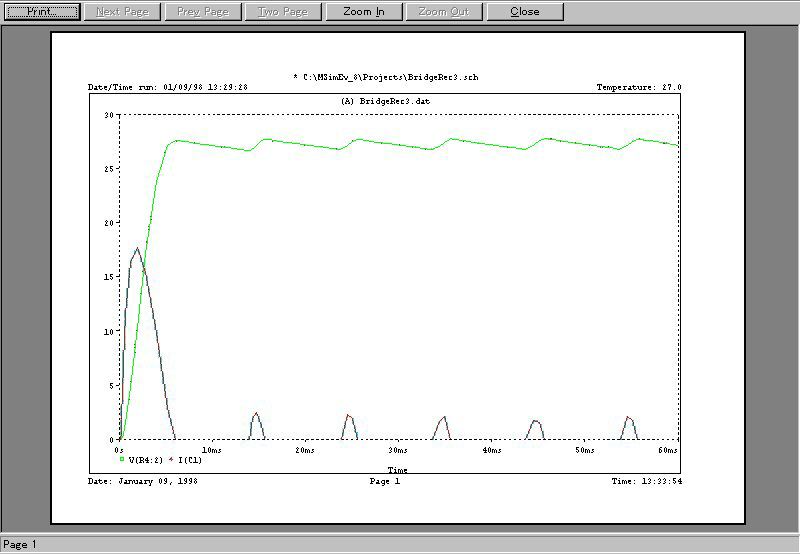Switch to Two Page view

[283, 12]
